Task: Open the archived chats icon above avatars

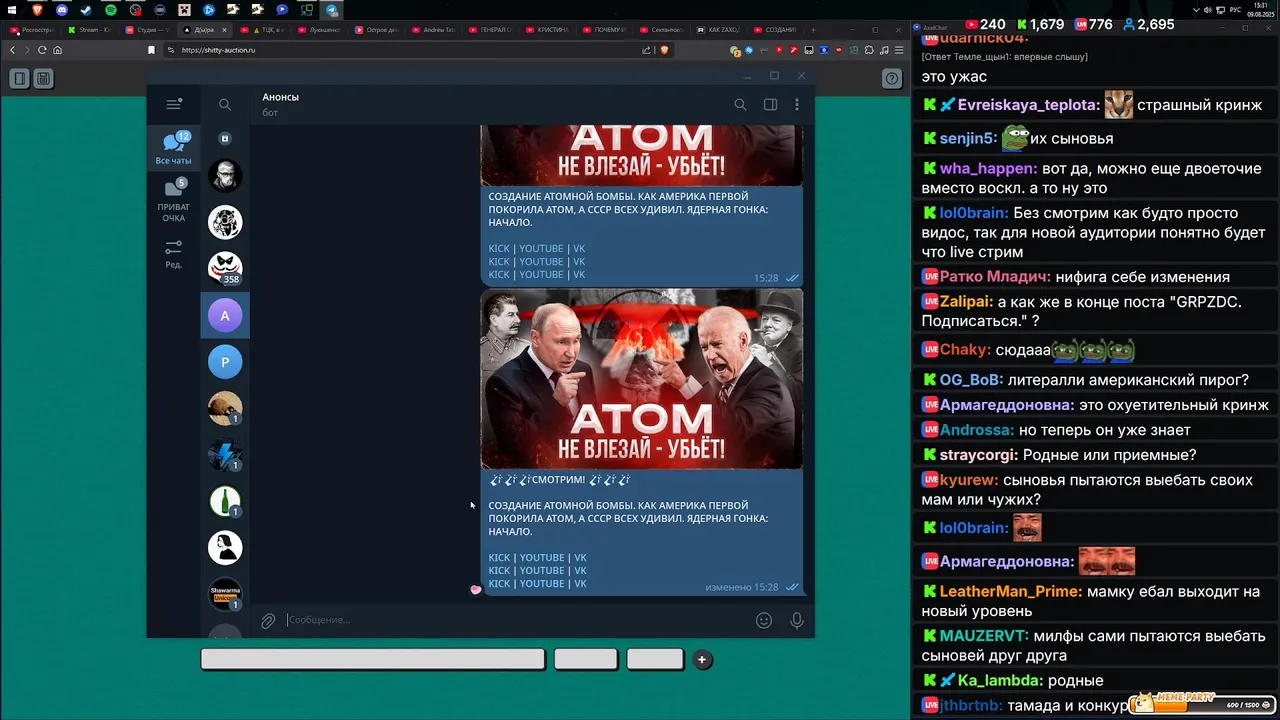Action: tap(225, 139)
